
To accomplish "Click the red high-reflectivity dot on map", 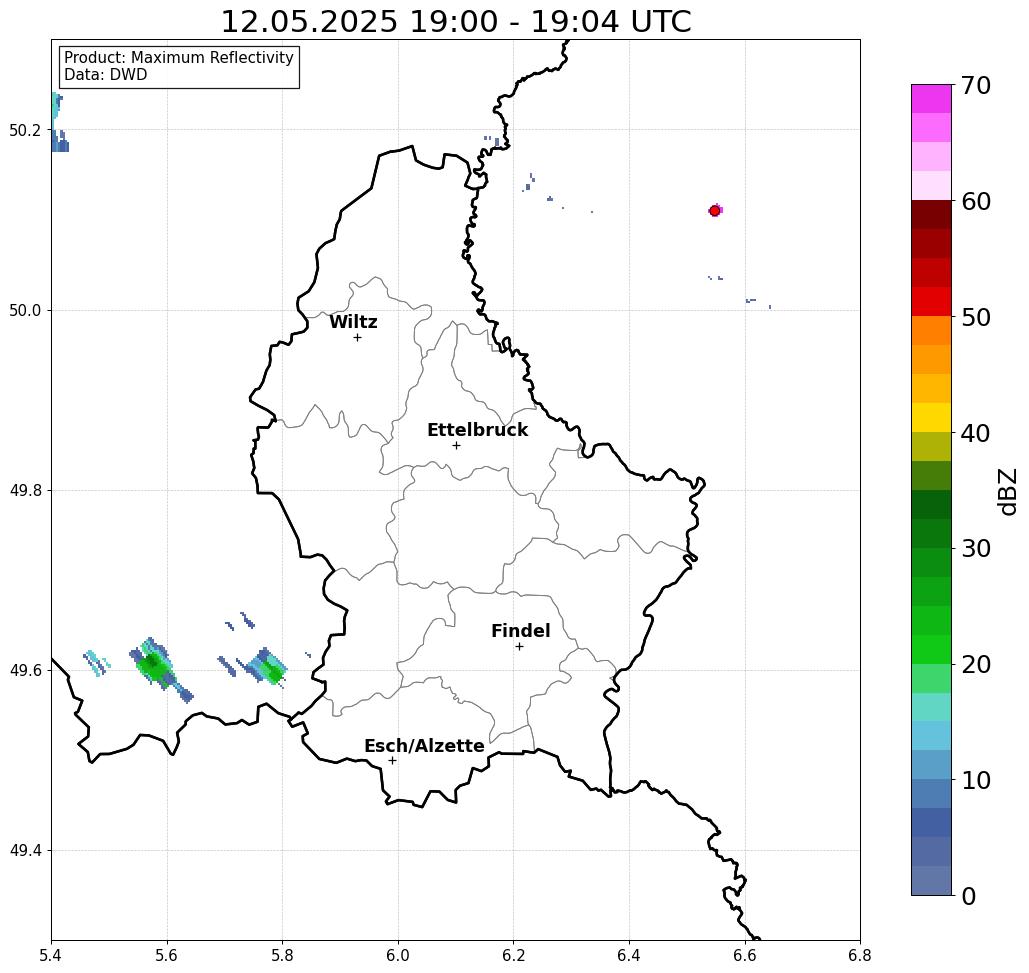I will tap(715, 211).
